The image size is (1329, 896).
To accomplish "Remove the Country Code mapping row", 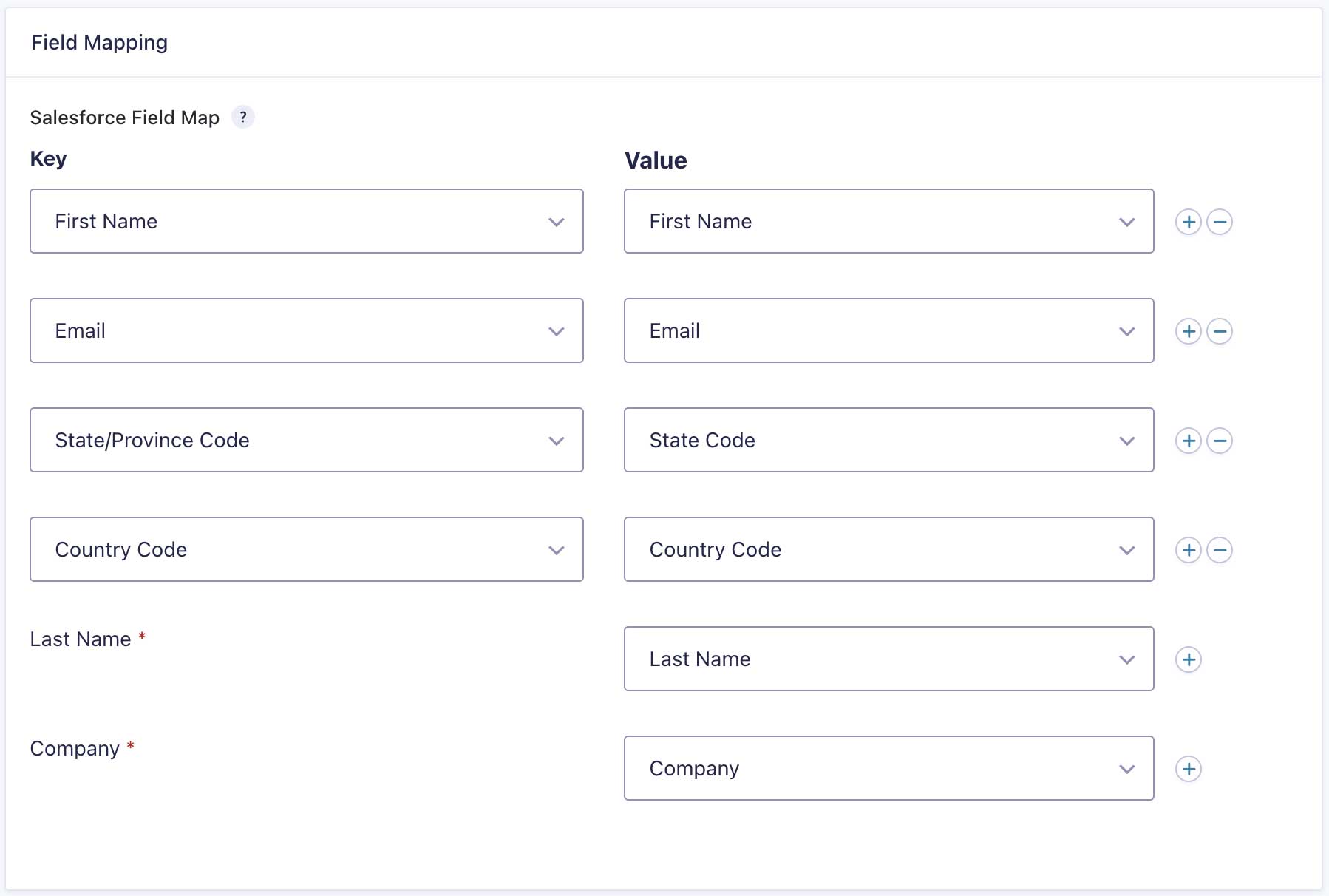I will tap(1219, 550).
